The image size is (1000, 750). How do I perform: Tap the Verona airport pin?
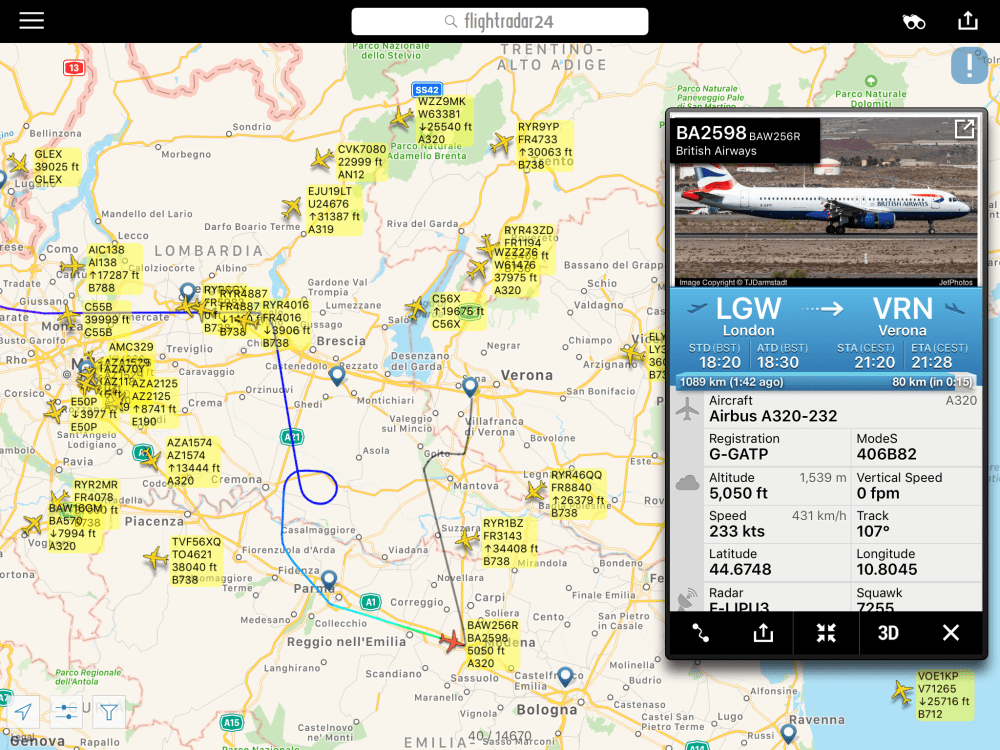(470, 386)
